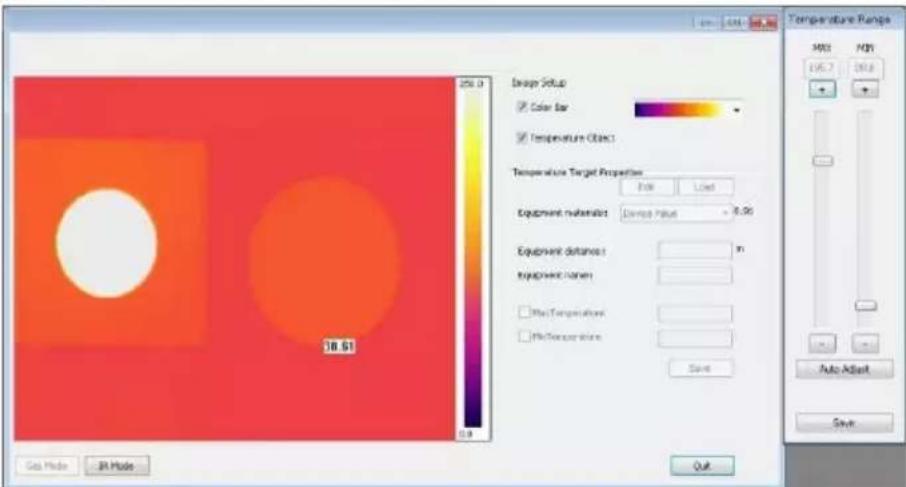Increase Max temperature with the plus button
906x487 pixels.
[x=822, y=89]
